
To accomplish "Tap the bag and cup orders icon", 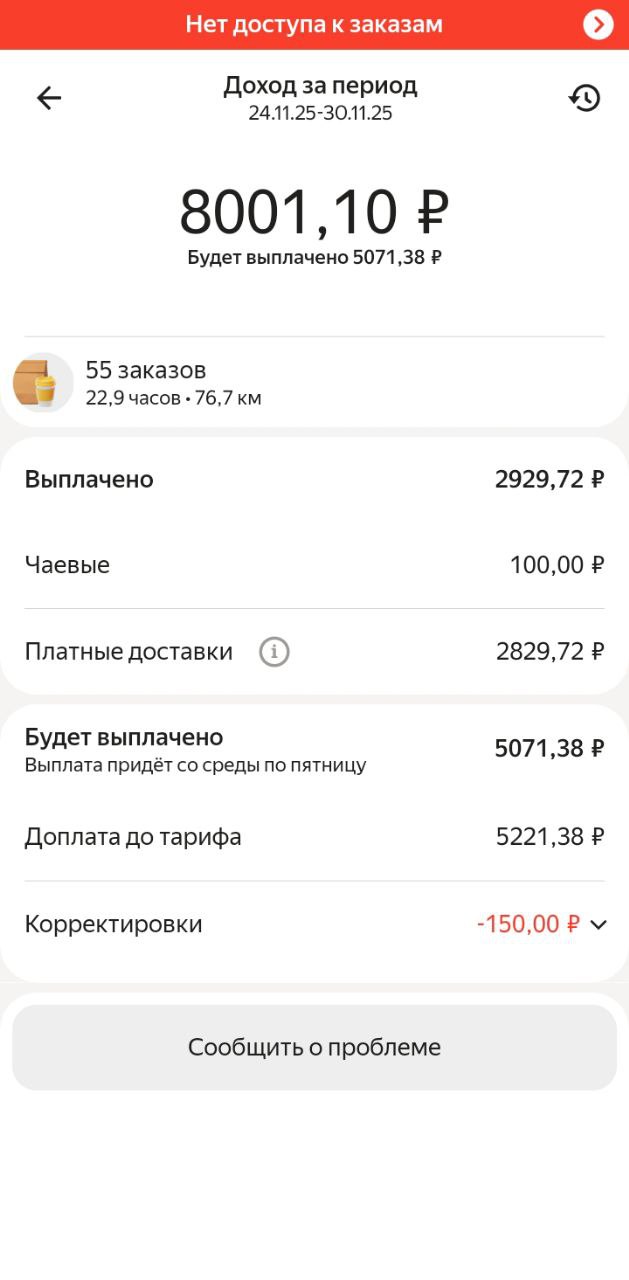I will (42, 383).
